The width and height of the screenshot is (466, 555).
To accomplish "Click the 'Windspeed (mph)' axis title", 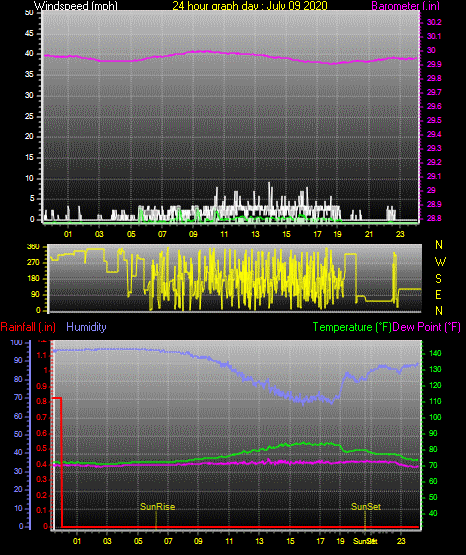I will click(x=76, y=6).
